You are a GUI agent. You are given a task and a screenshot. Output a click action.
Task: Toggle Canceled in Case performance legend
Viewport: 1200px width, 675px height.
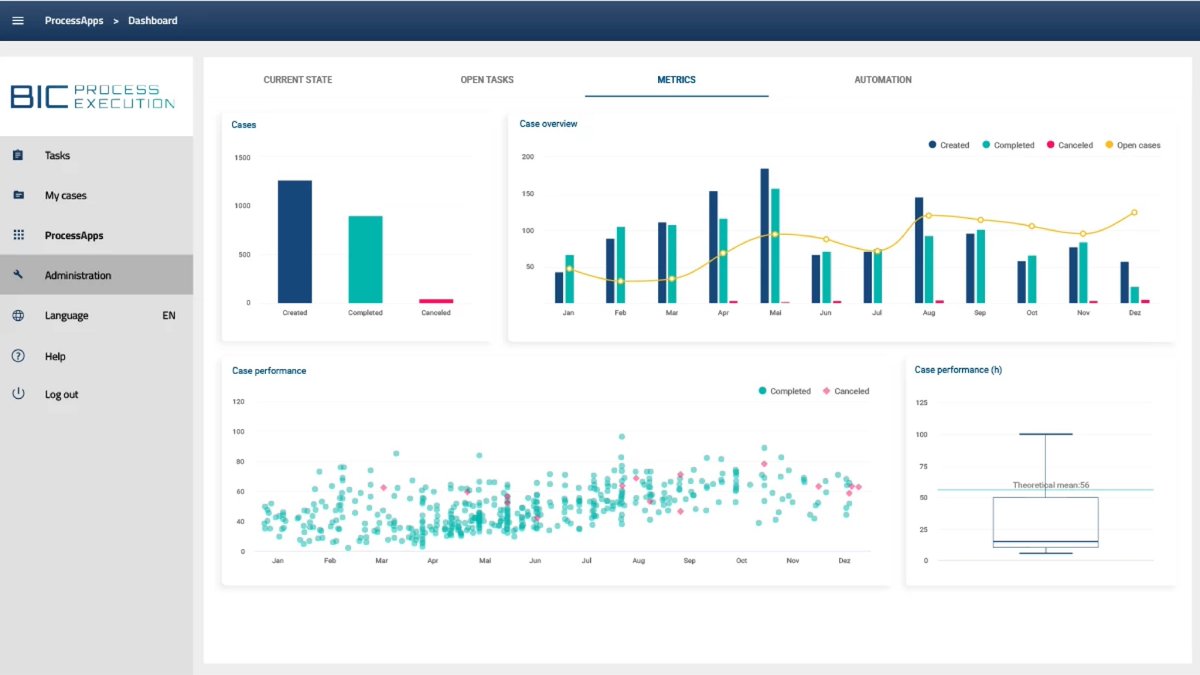846,391
